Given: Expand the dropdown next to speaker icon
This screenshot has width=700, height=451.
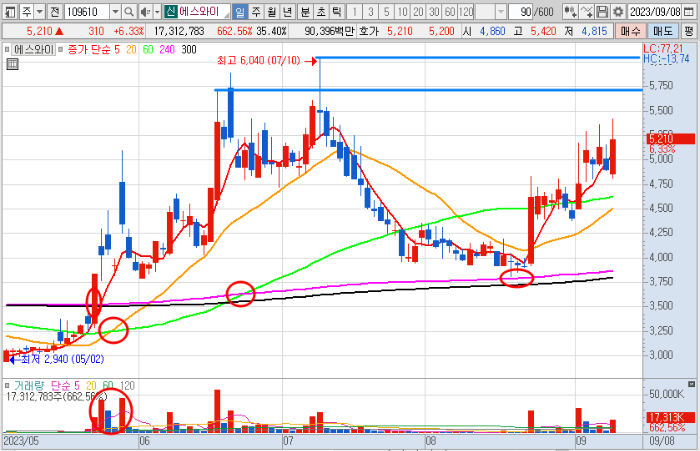Looking at the screenshot, I should [157, 11].
